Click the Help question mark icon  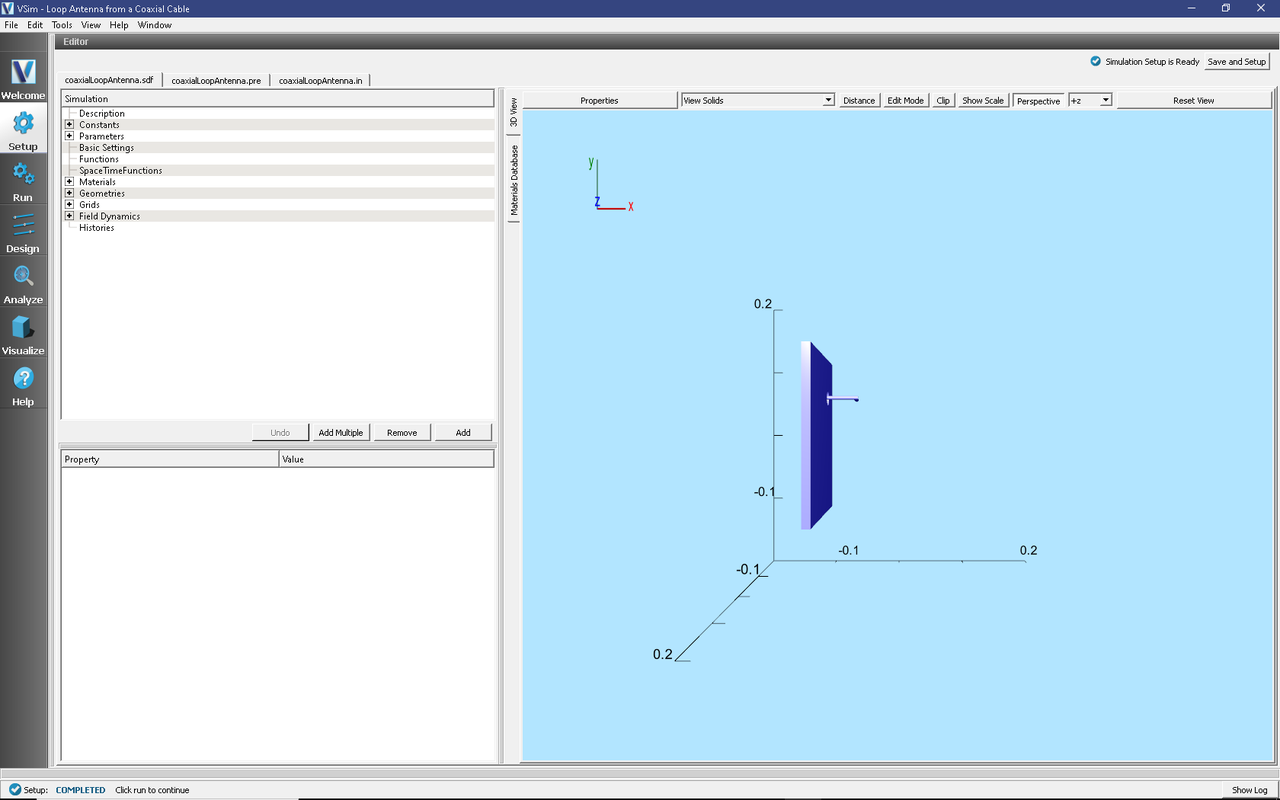point(23,379)
